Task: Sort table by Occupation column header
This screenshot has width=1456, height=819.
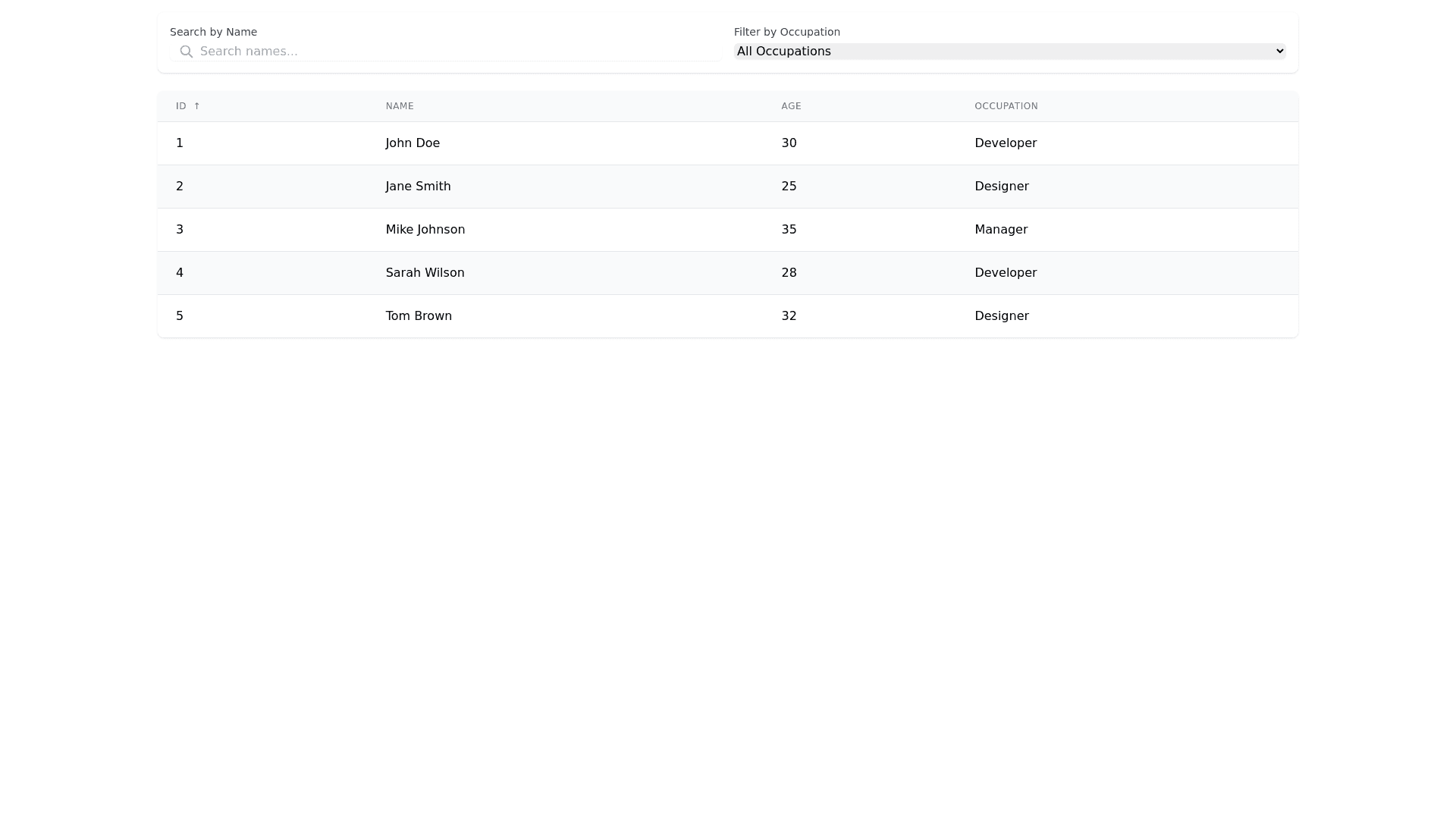Action: click(x=1006, y=106)
